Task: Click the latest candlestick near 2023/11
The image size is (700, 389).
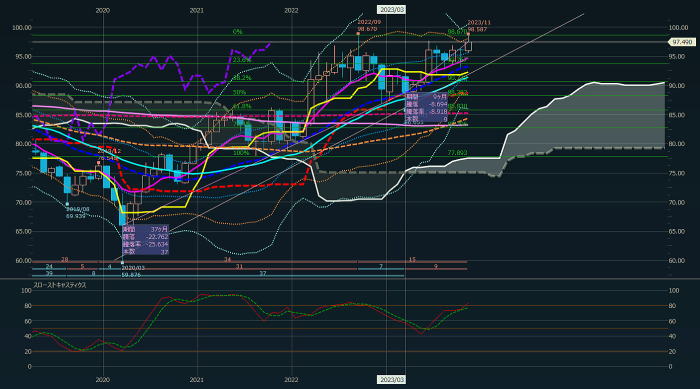Action: tap(468, 45)
